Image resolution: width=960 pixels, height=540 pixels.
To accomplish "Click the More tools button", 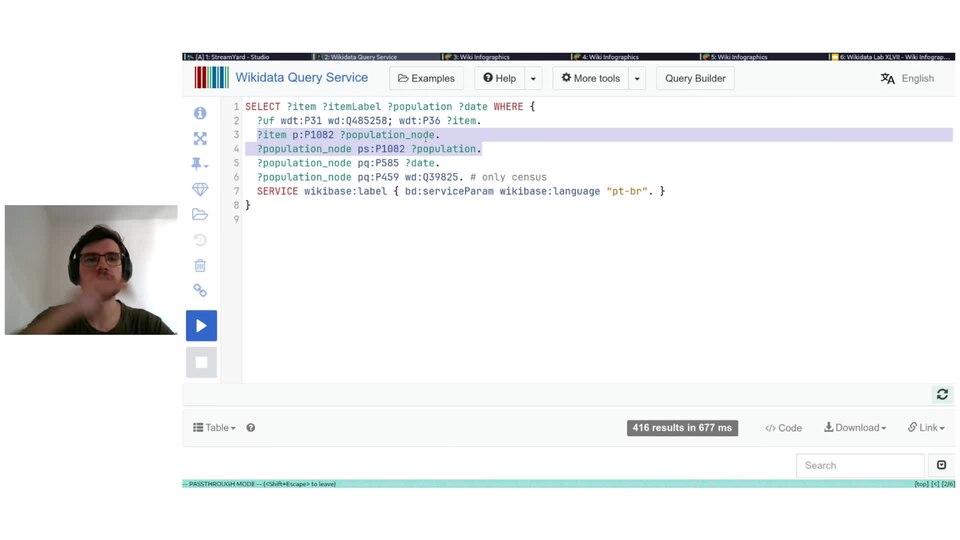I will coord(591,78).
